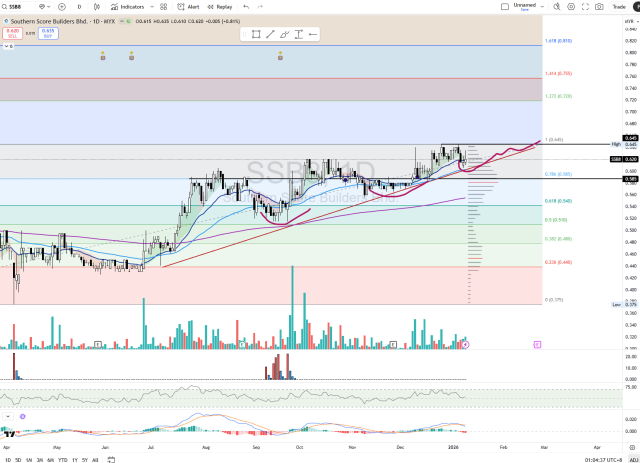Click the 01:04:37 UTC+8 timezone clock

(603, 460)
